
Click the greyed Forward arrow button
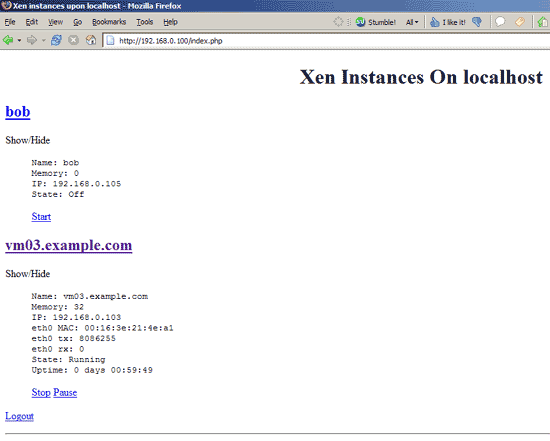click(32, 40)
